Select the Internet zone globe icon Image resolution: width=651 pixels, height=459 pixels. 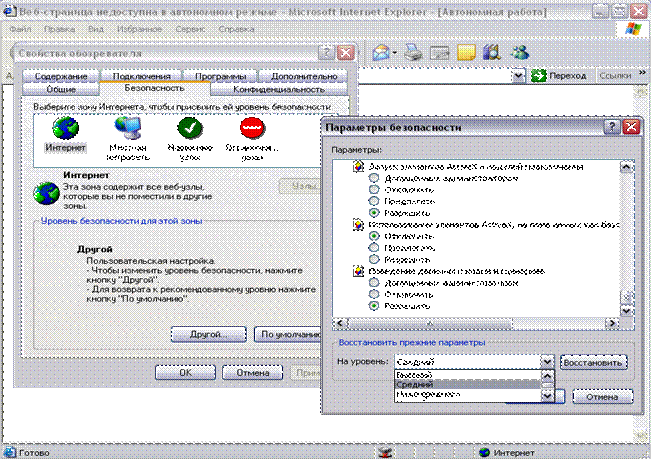(x=65, y=128)
